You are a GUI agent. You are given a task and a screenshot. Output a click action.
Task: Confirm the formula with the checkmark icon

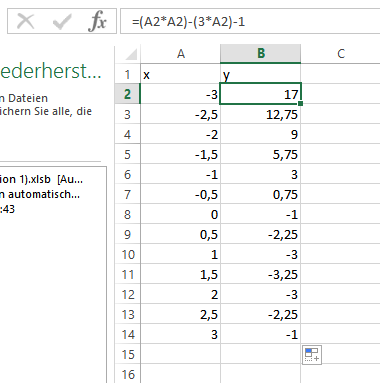tap(62, 21)
